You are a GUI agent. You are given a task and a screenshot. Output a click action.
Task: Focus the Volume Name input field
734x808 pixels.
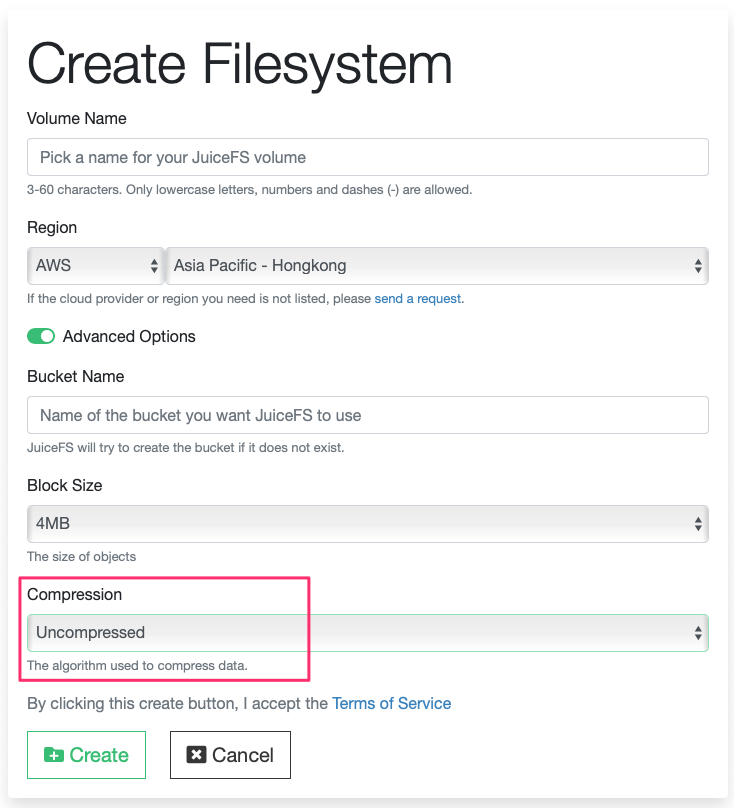click(368, 157)
